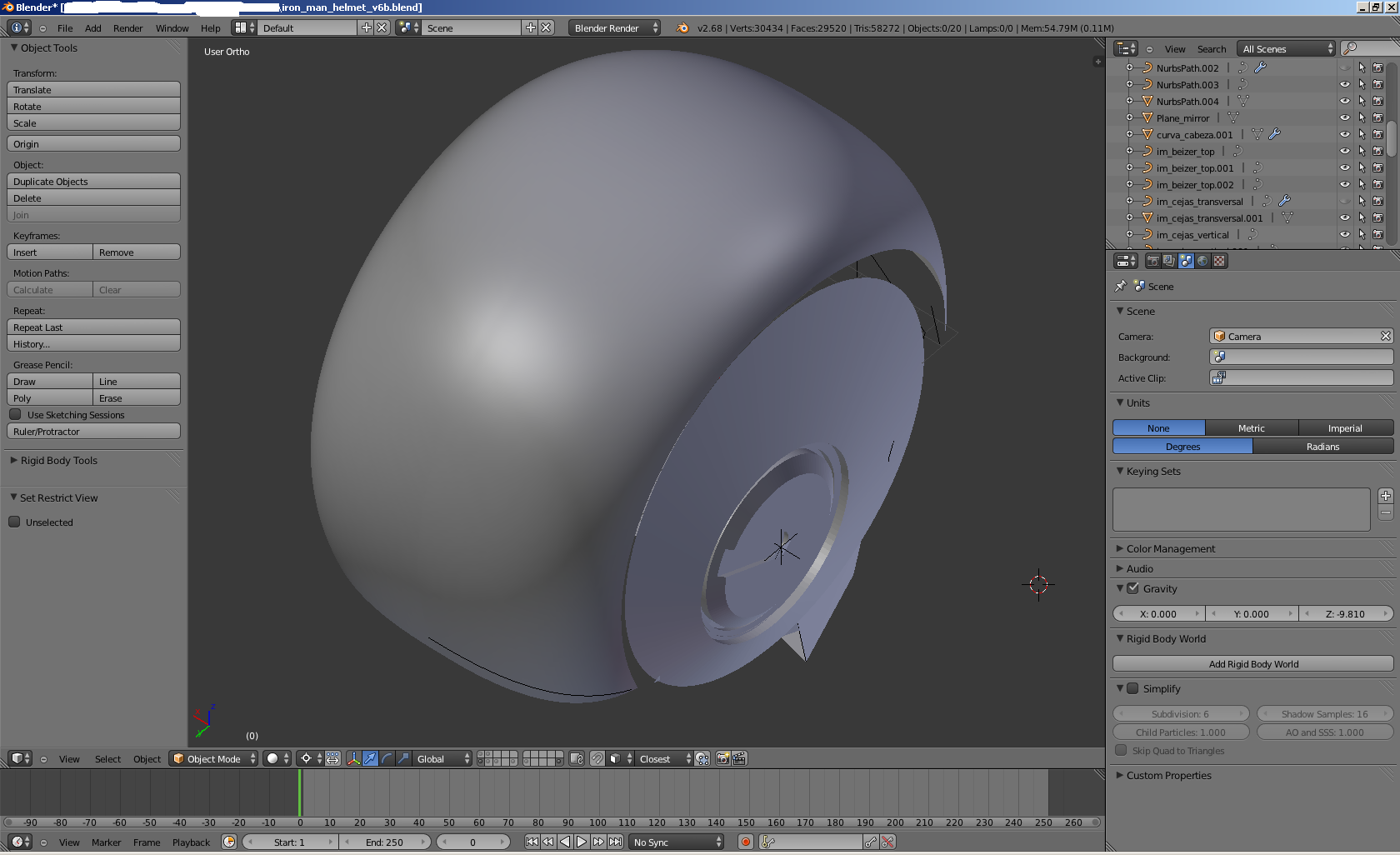Image resolution: width=1400 pixels, height=855 pixels.
Task: Toggle selectability arrow of curva_cabeza.001
Action: click(1362, 134)
